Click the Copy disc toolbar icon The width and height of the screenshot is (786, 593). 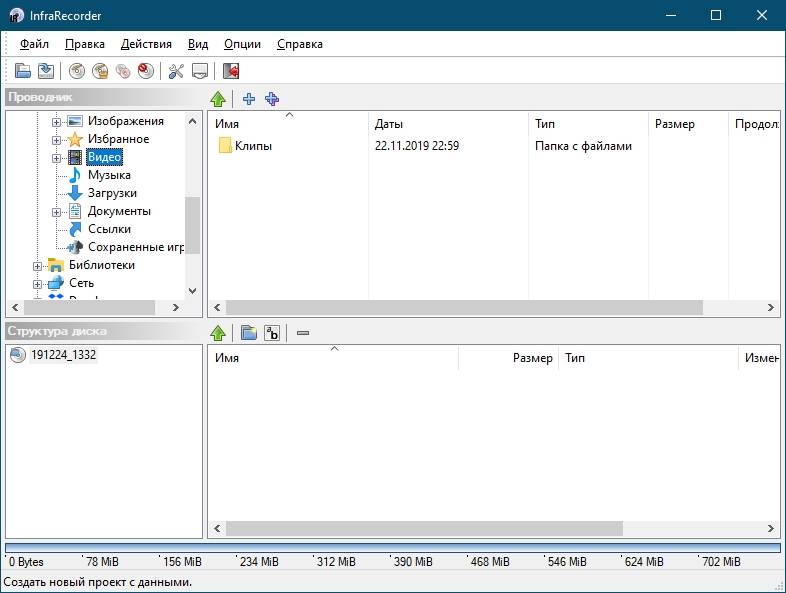coord(123,71)
